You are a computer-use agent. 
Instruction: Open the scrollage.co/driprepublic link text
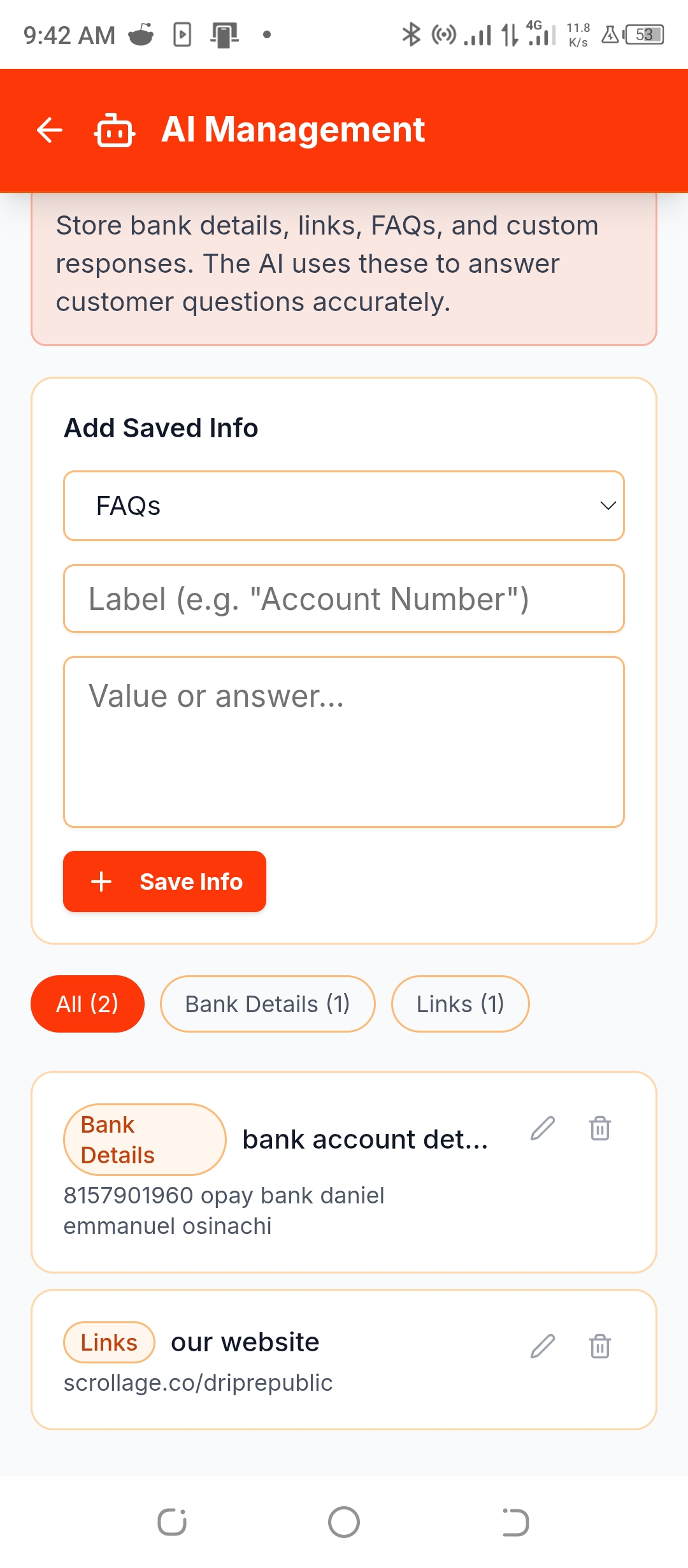pos(198,1383)
